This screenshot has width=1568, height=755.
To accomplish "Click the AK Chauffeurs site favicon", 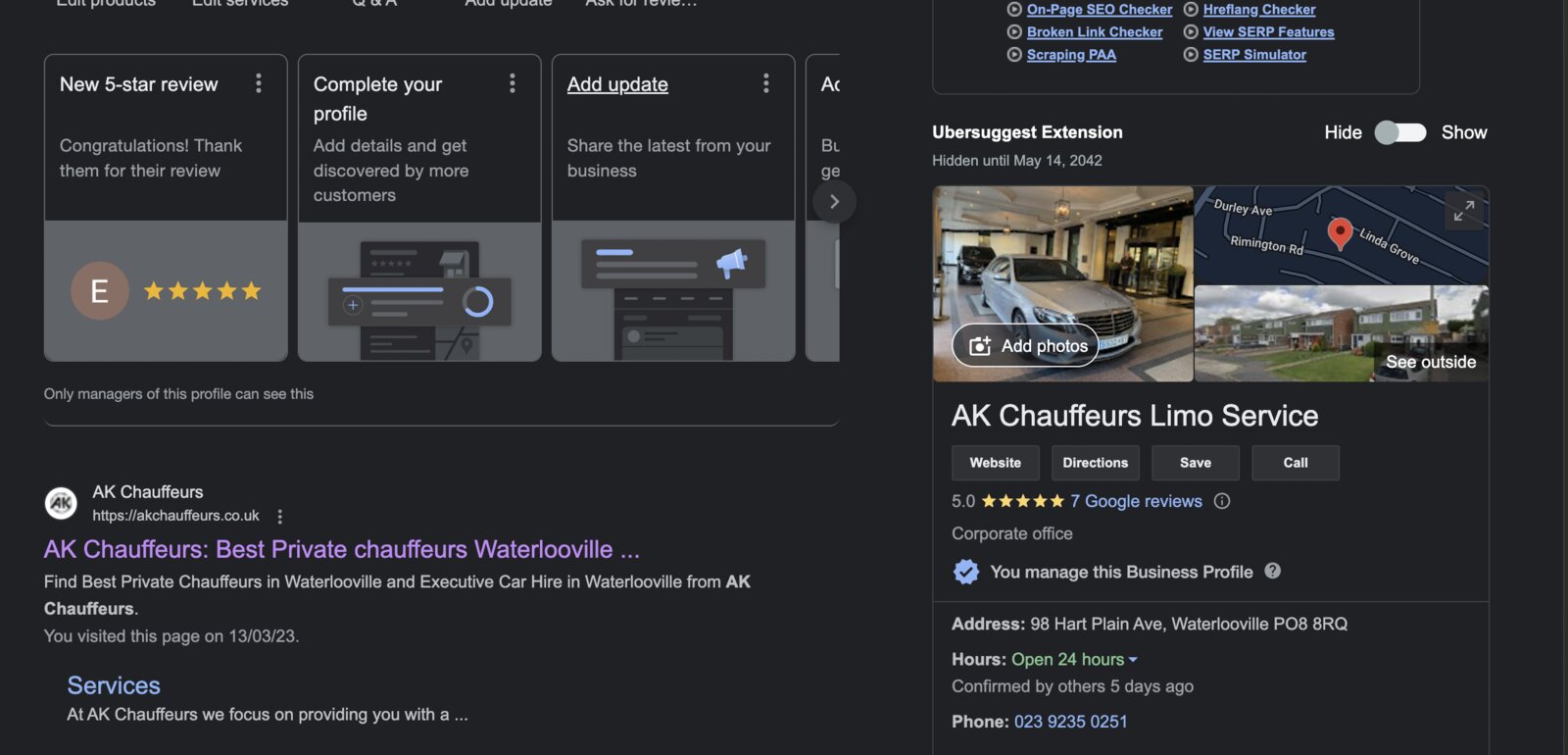I will click(62, 503).
